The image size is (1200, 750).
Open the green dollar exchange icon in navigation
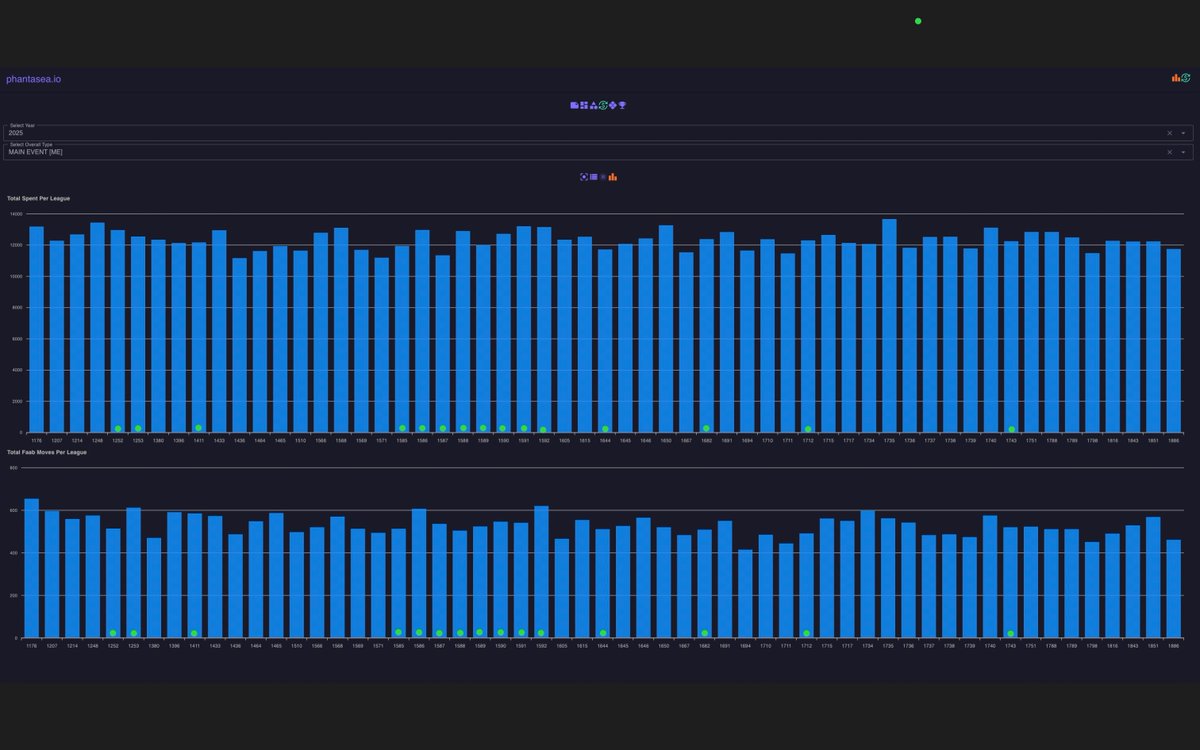[603, 105]
